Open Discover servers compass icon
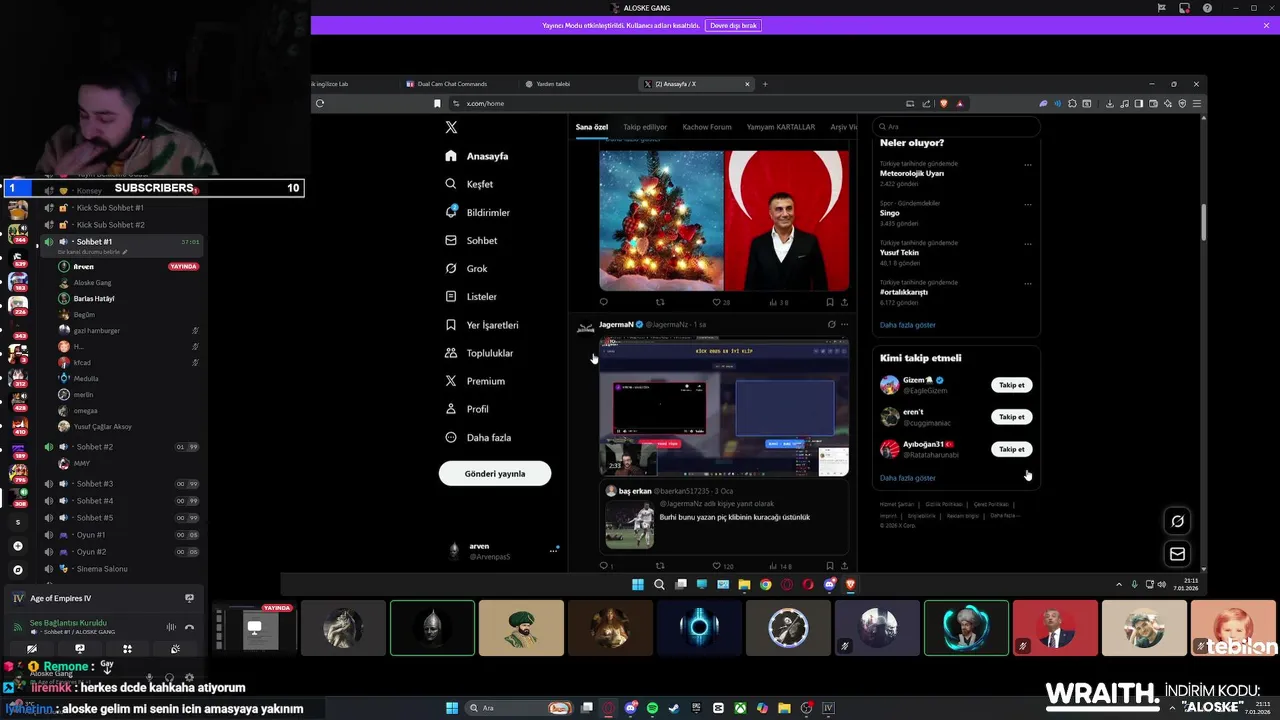 click(17, 570)
